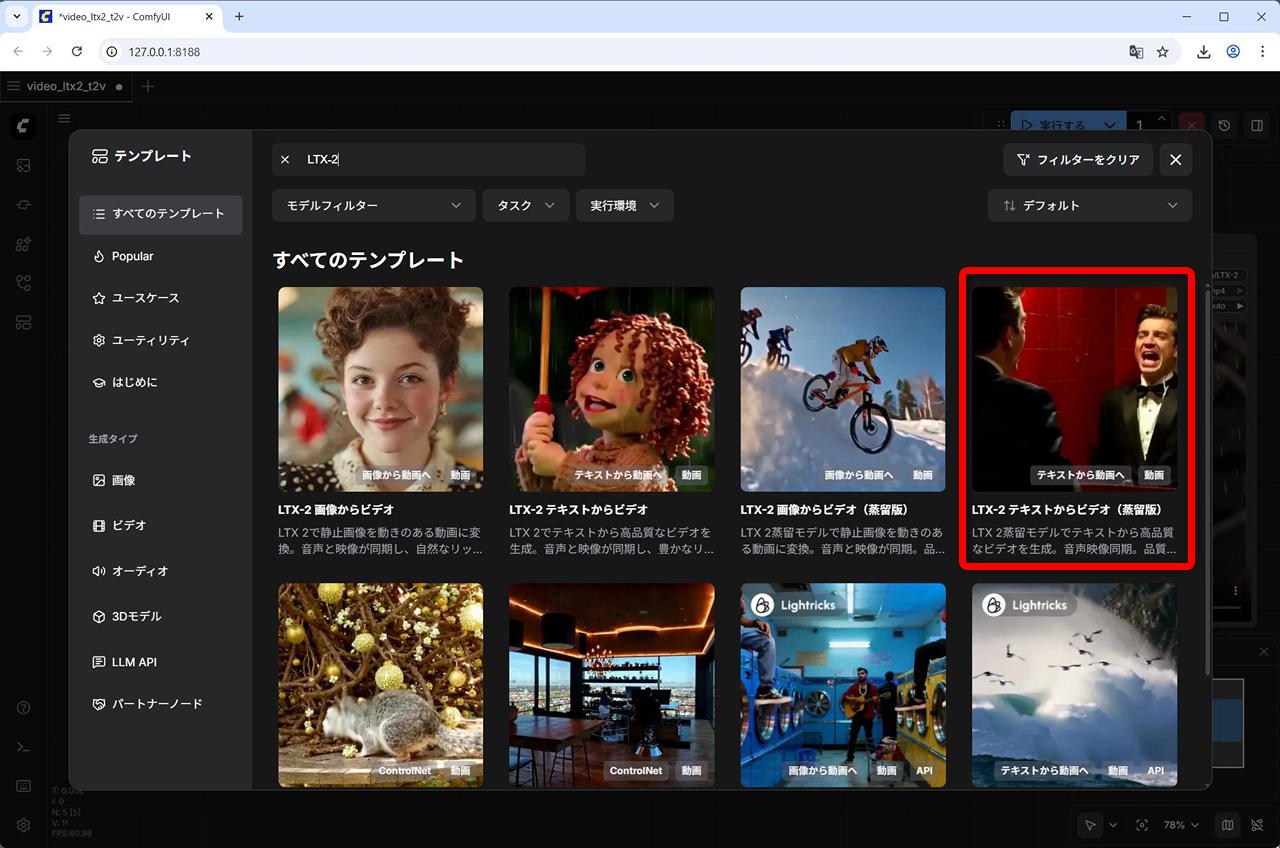
Task: Click the LTX-2 search input field
Action: coord(440,160)
